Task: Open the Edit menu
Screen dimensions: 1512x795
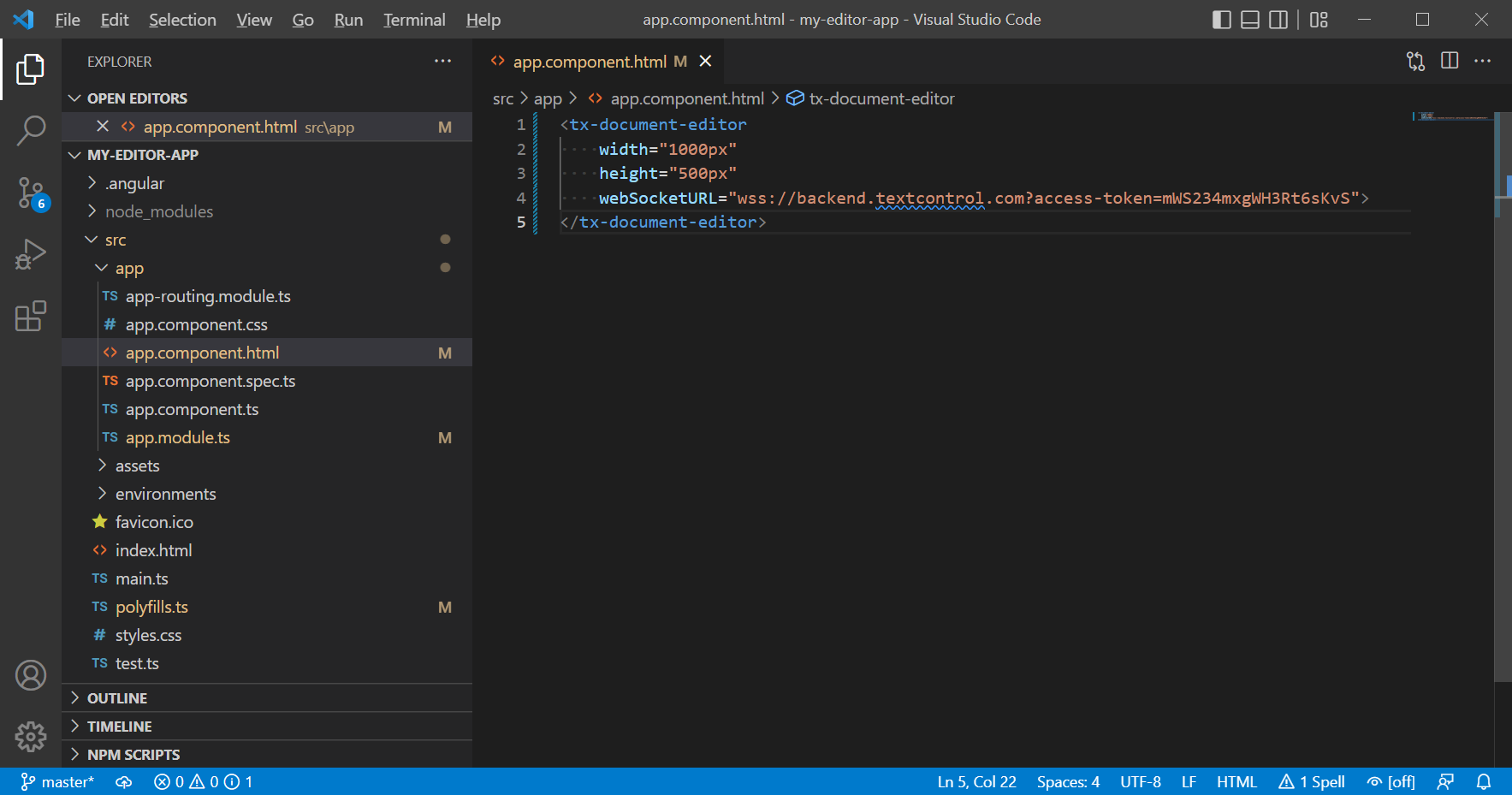Action: [115, 20]
